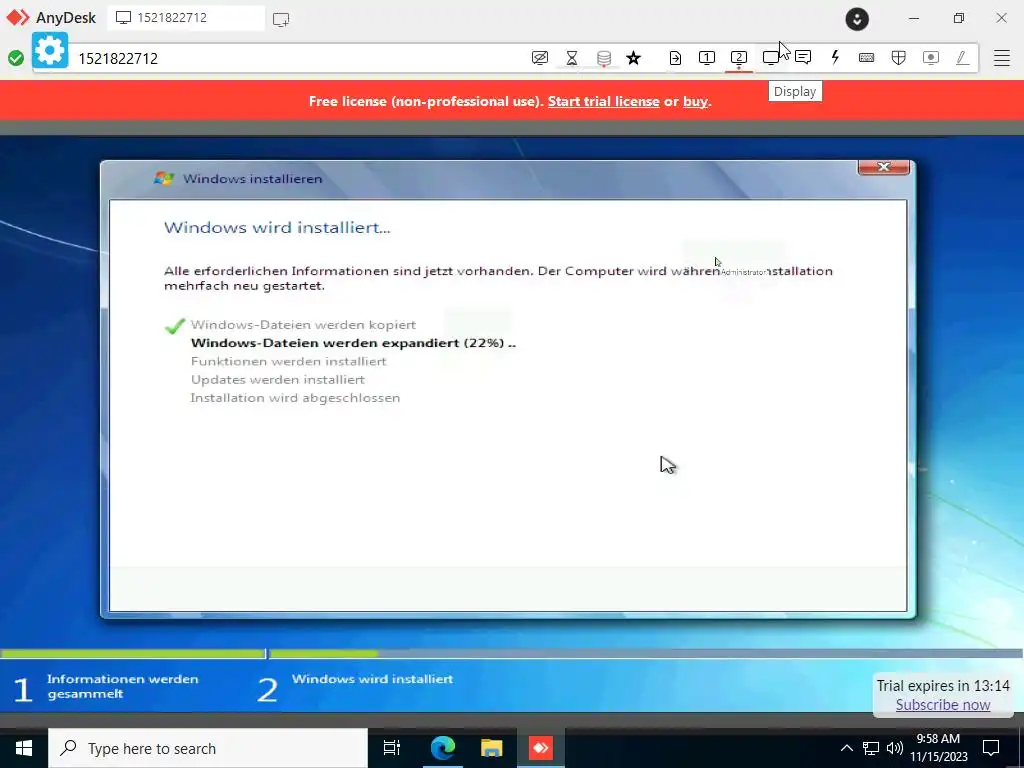Click the session recording monitor icon
The width and height of the screenshot is (1024, 768).
[931, 58]
